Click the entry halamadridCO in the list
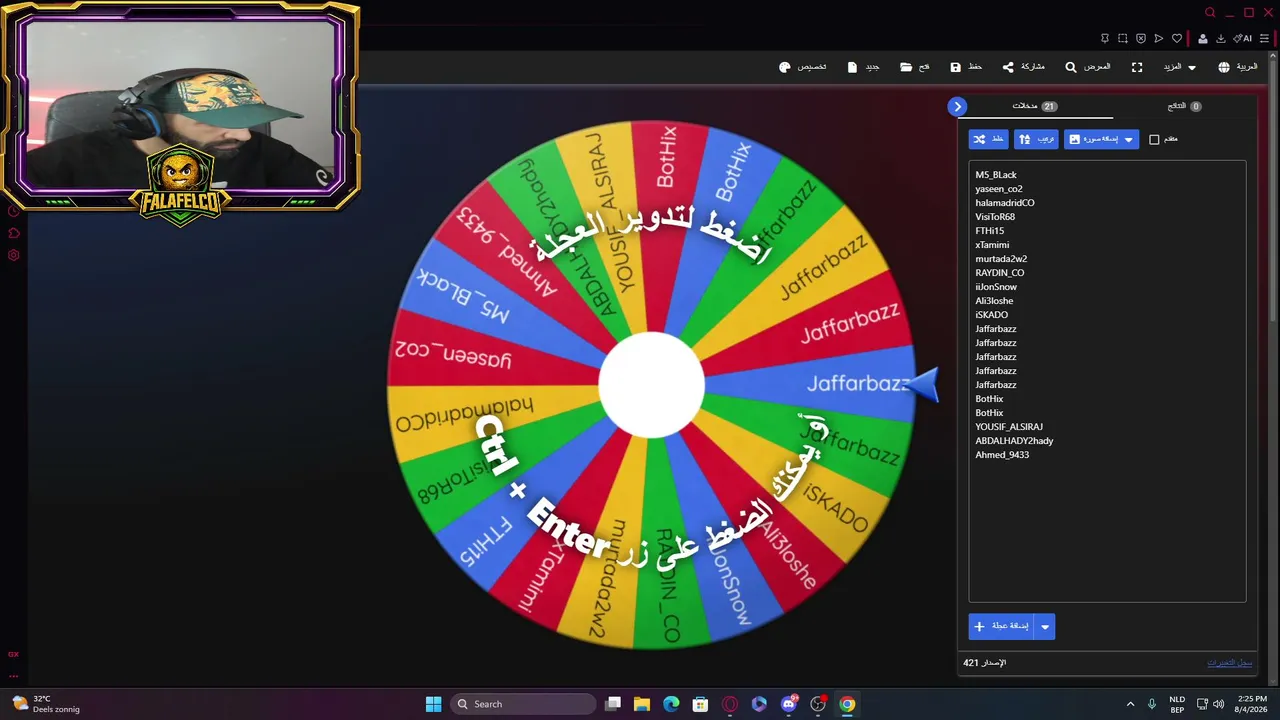Screen dimensions: 1280x720 coord(1005,203)
